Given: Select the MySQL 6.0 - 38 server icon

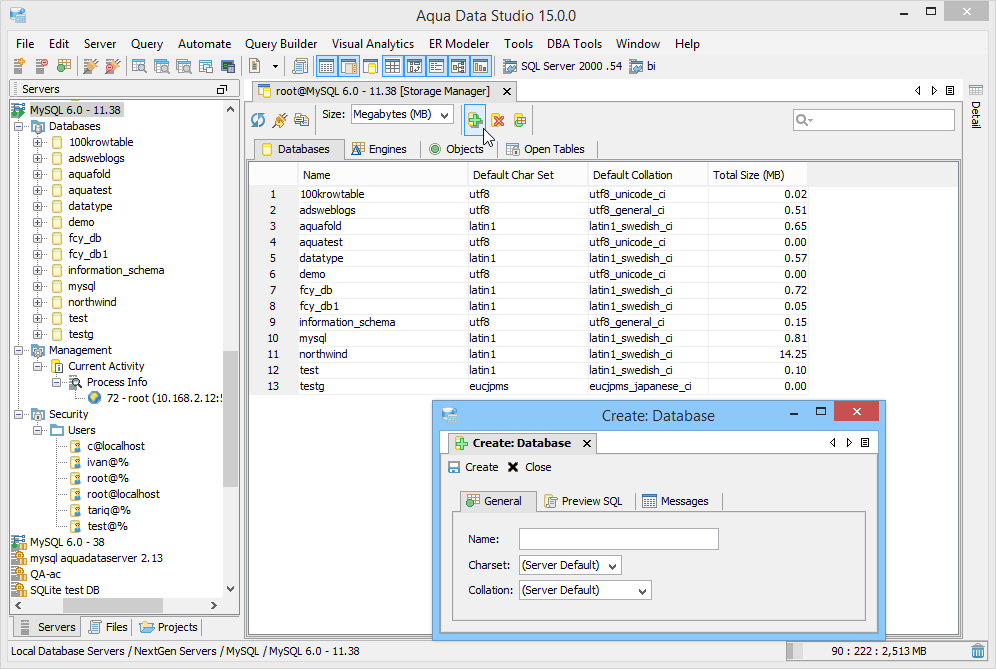Looking at the screenshot, I should pyautogui.click(x=18, y=542).
